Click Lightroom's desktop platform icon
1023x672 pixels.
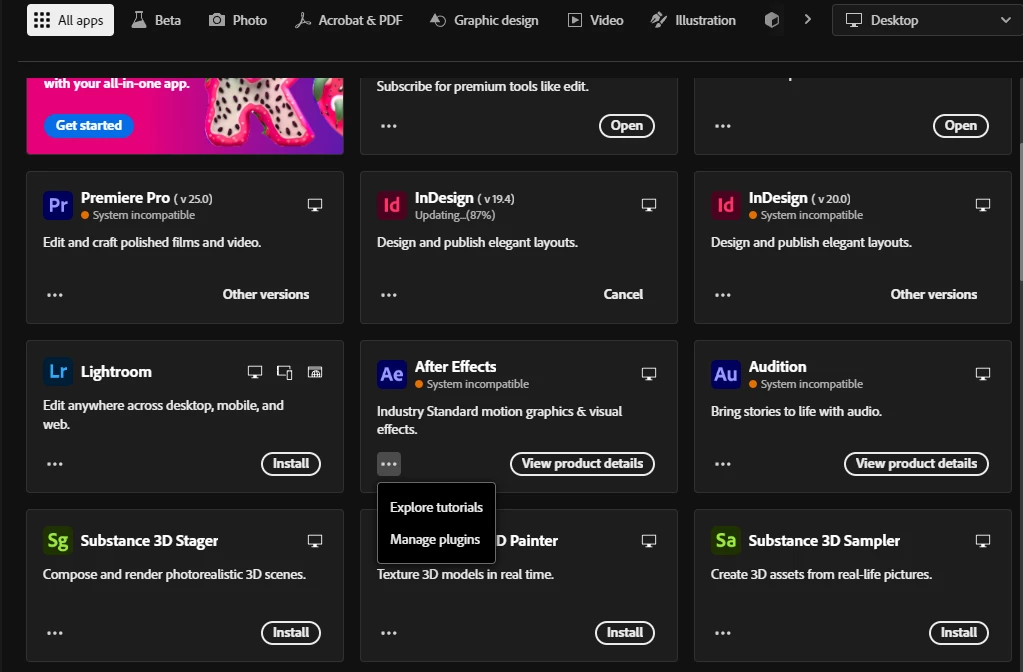(254, 372)
